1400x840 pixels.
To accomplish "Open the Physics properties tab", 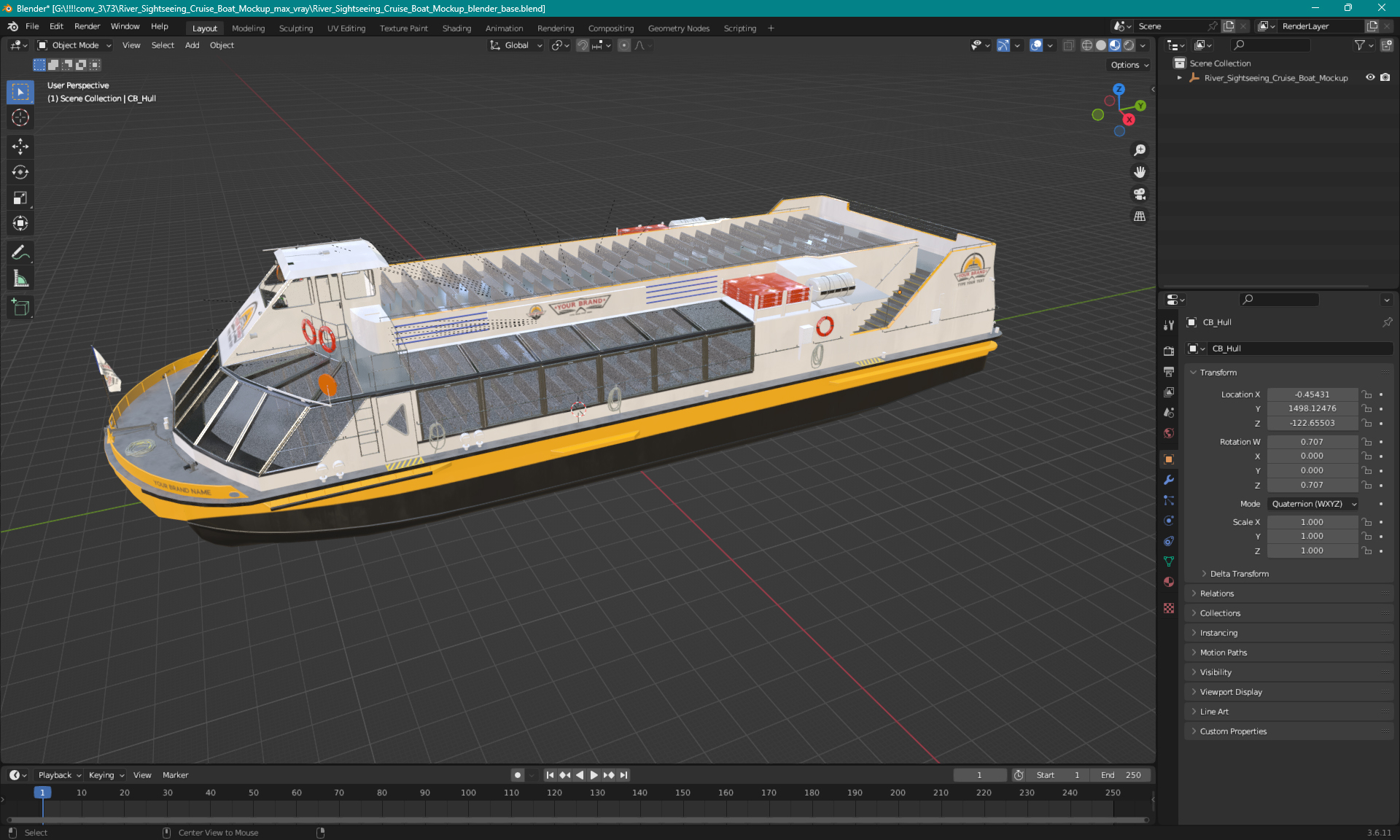I will [x=1169, y=521].
